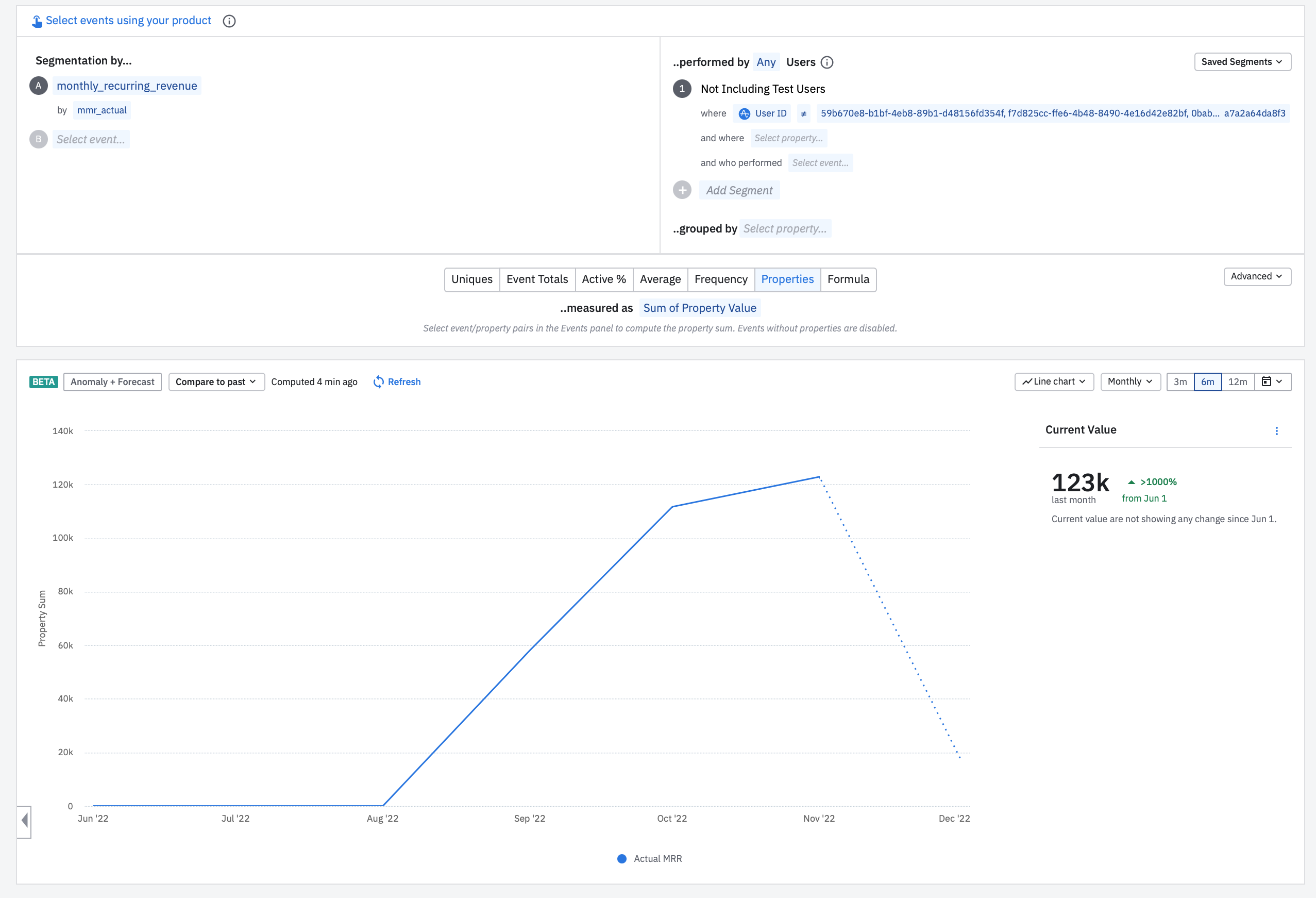This screenshot has height=898, width=1316.
Task: Expand the Advanced dropdown
Action: pyautogui.click(x=1257, y=276)
